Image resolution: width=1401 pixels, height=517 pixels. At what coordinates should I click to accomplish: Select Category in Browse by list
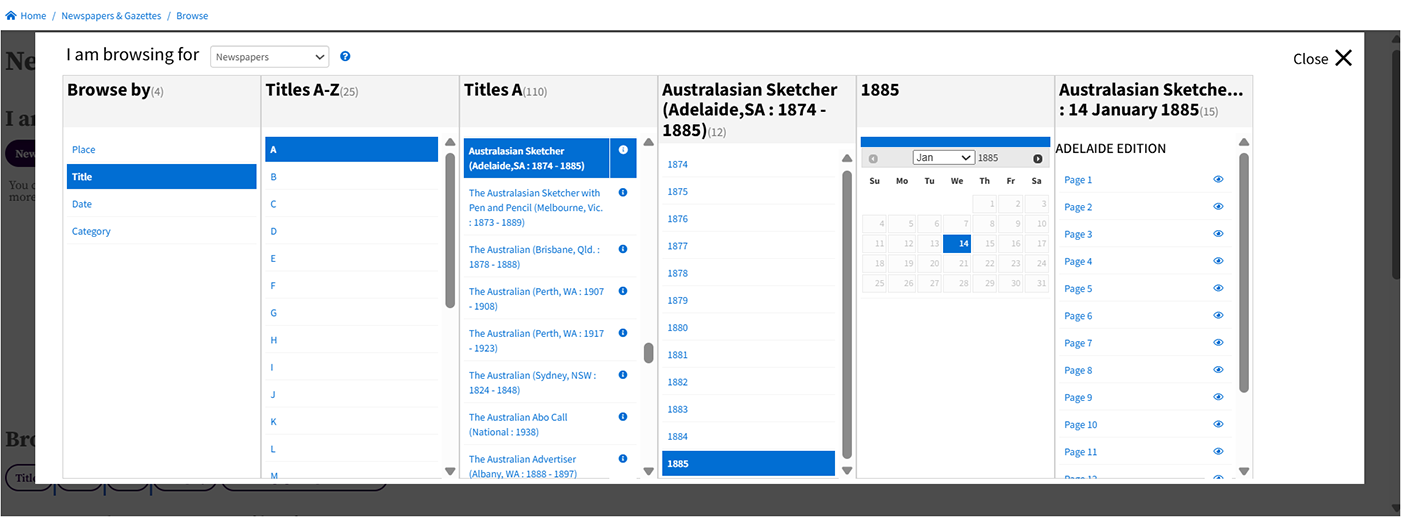pyautogui.click(x=91, y=231)
